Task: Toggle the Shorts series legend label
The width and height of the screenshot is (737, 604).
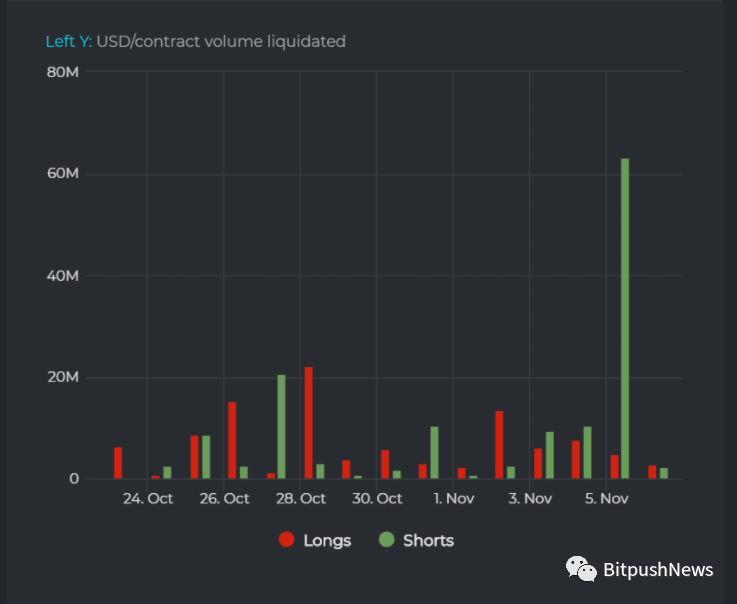Action: (428, 541)
